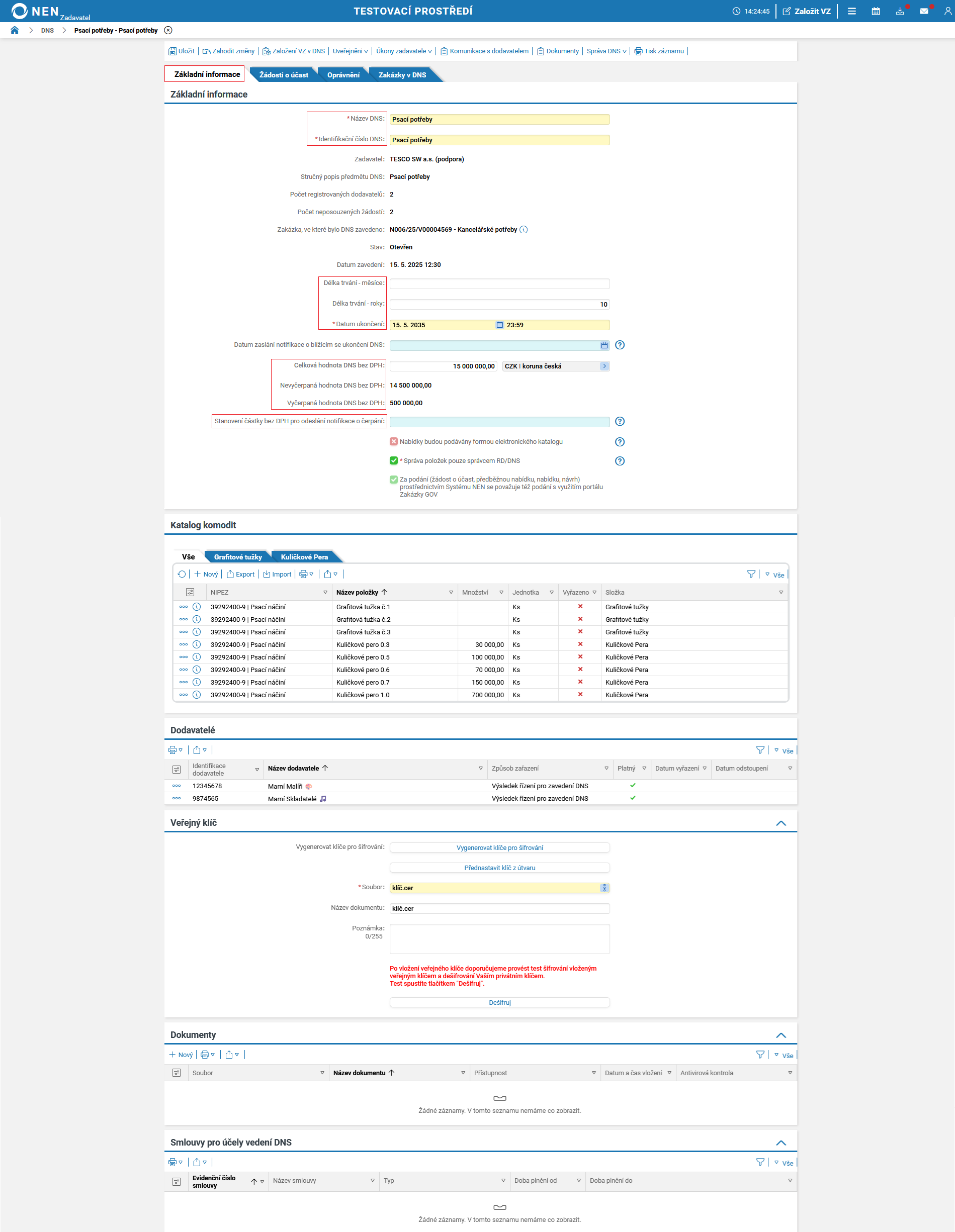Toggle Správa položek pouze správcem RD/DNS checkbox
Viewport: 955px width, 1232px height.
pos(393,461)
